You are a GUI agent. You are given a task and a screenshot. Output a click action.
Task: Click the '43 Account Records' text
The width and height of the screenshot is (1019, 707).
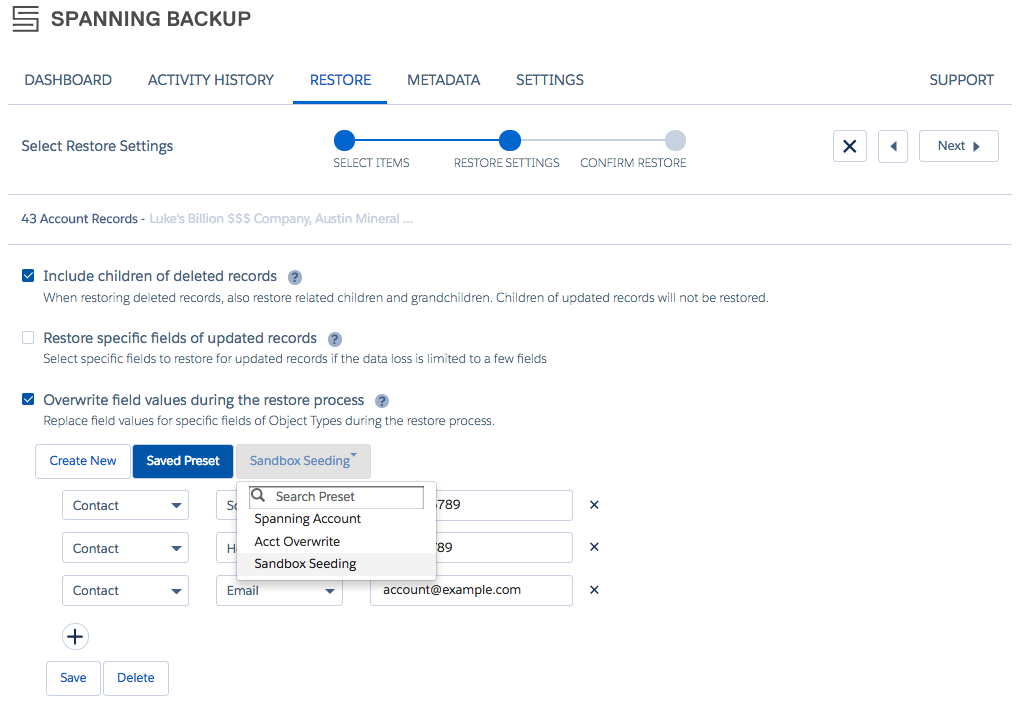79,219
